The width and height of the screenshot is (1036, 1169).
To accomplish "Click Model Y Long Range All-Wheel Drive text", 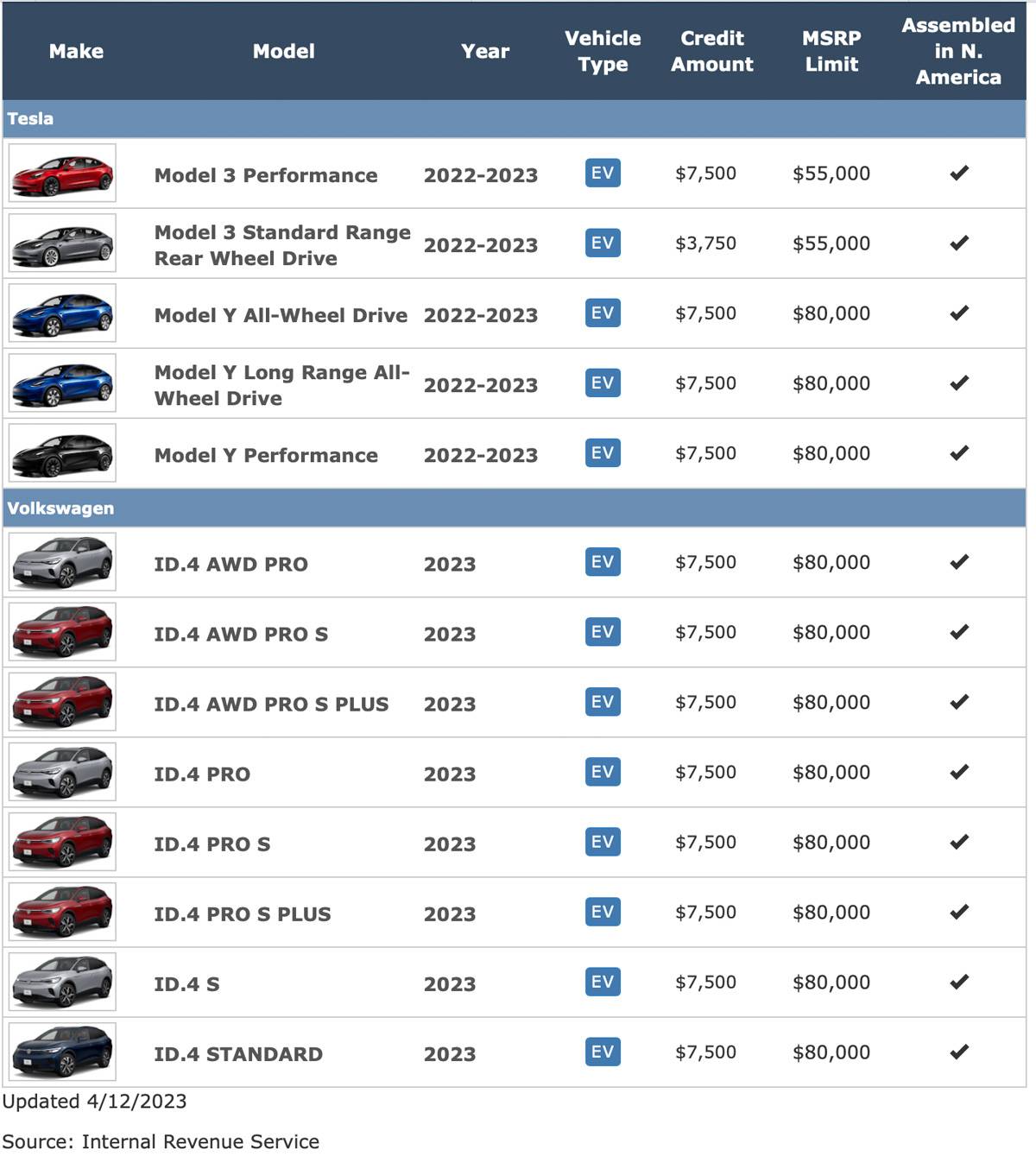I will (281, 385).
